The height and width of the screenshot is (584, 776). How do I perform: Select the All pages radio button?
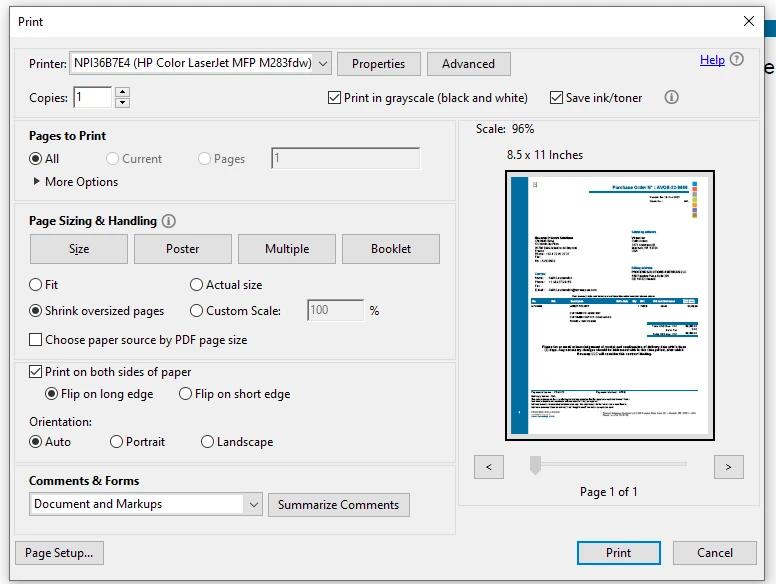36,158
